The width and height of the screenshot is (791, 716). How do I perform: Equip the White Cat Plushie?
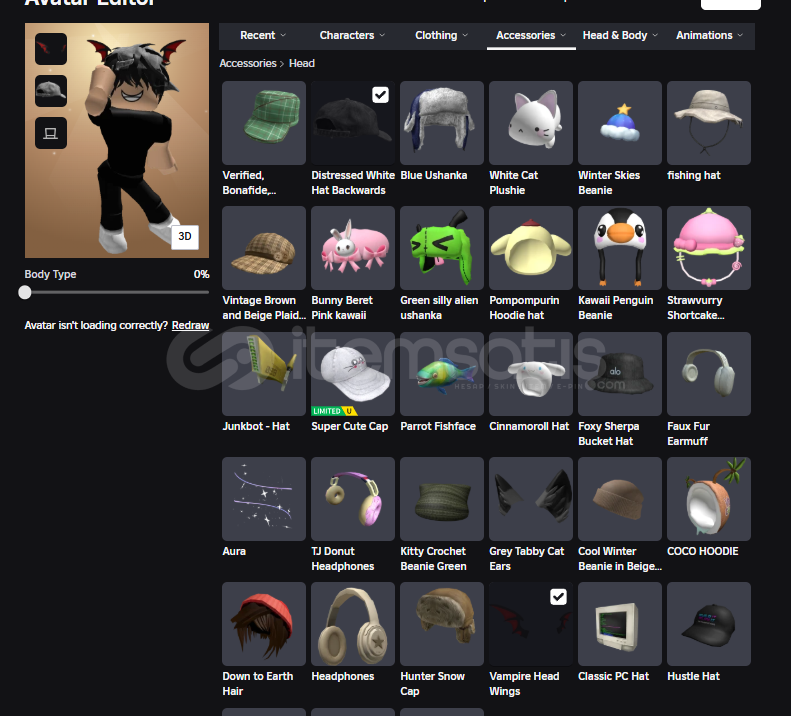(x=531, y=123)
